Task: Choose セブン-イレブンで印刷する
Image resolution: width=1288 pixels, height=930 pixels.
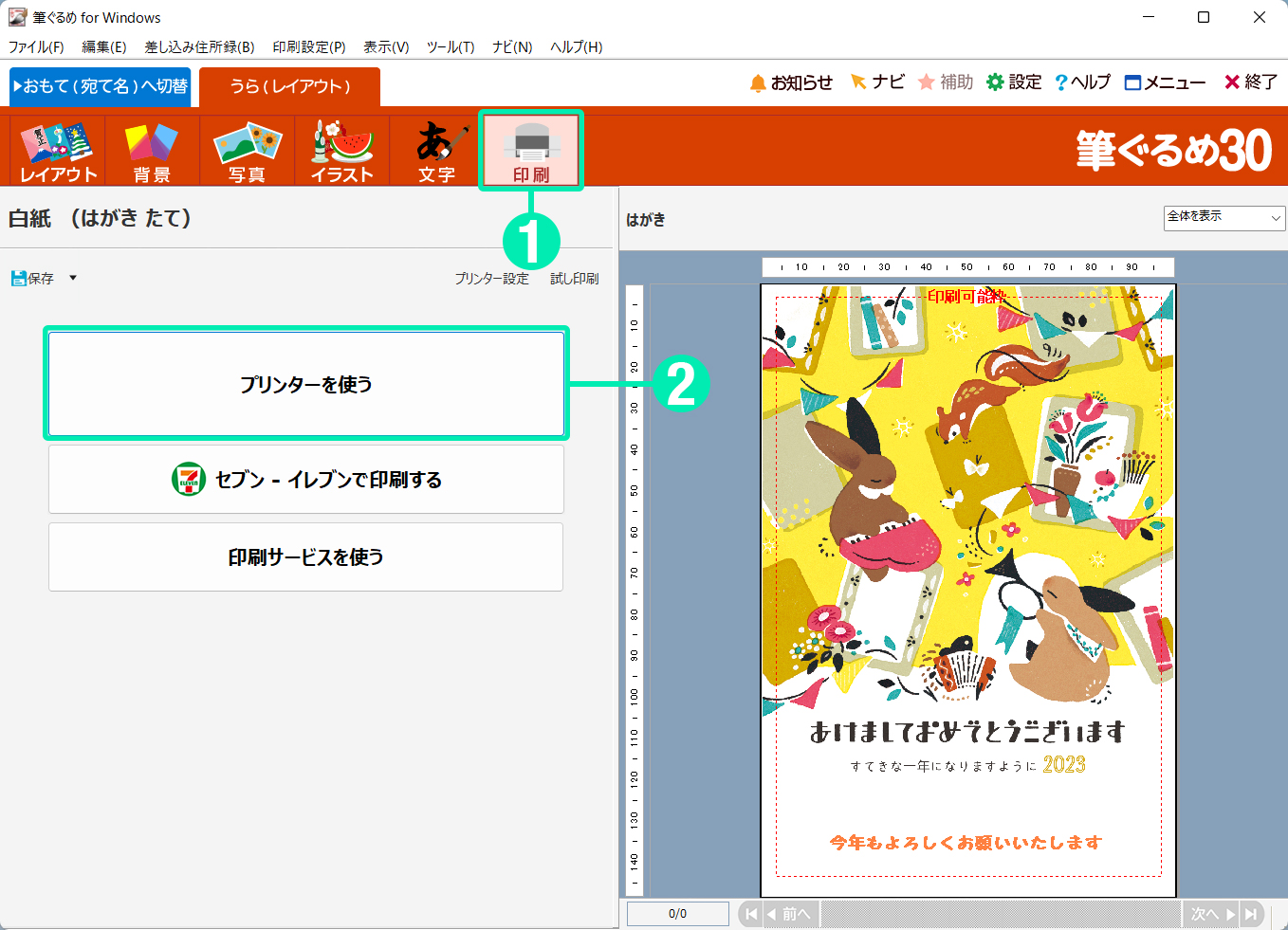Action: [305, 480]
